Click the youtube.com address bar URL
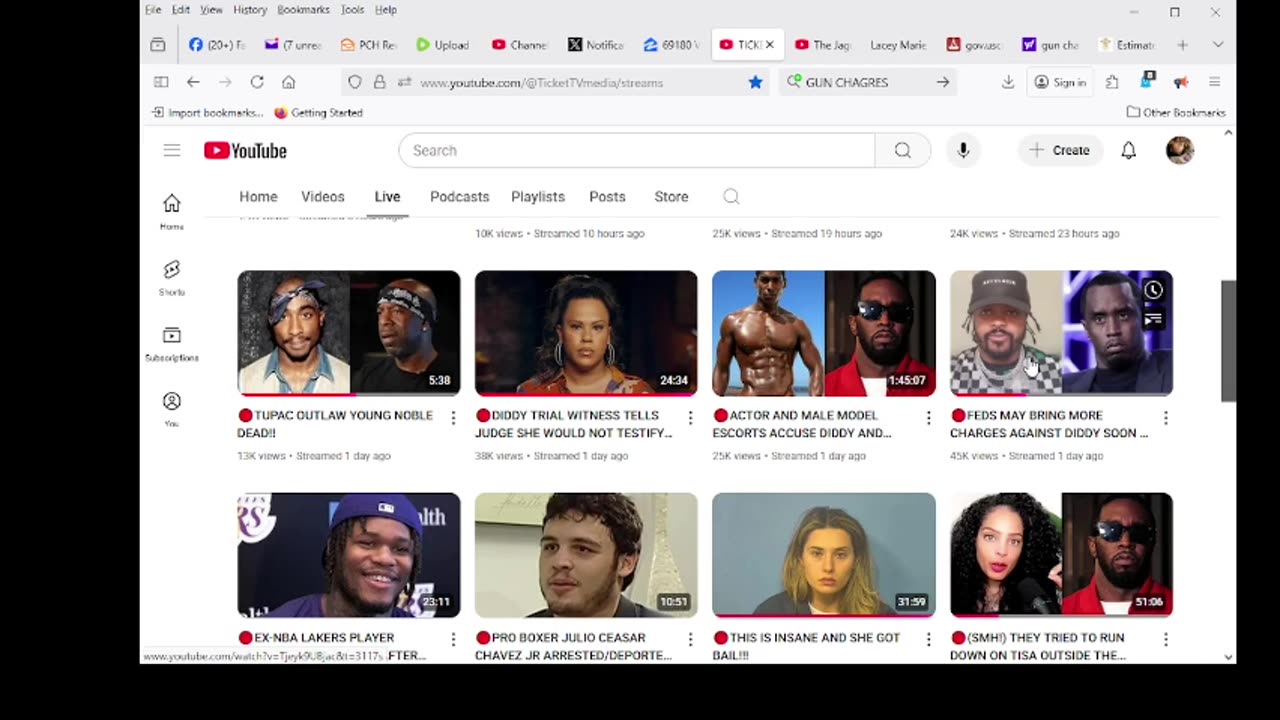This screenshot has width=1280, height=720. coord(541,83)
